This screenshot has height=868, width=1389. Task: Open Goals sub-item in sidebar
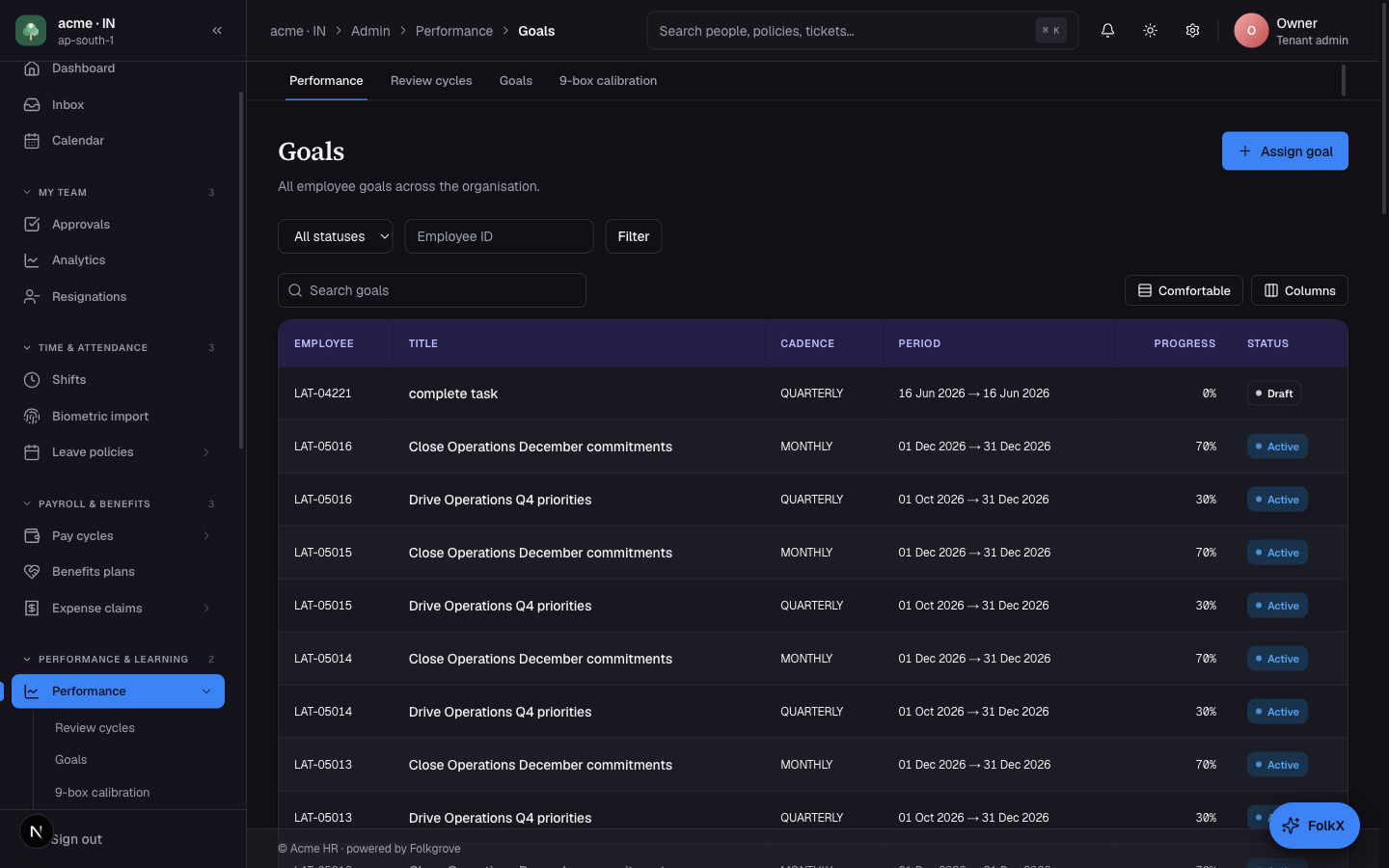(71, 760)
